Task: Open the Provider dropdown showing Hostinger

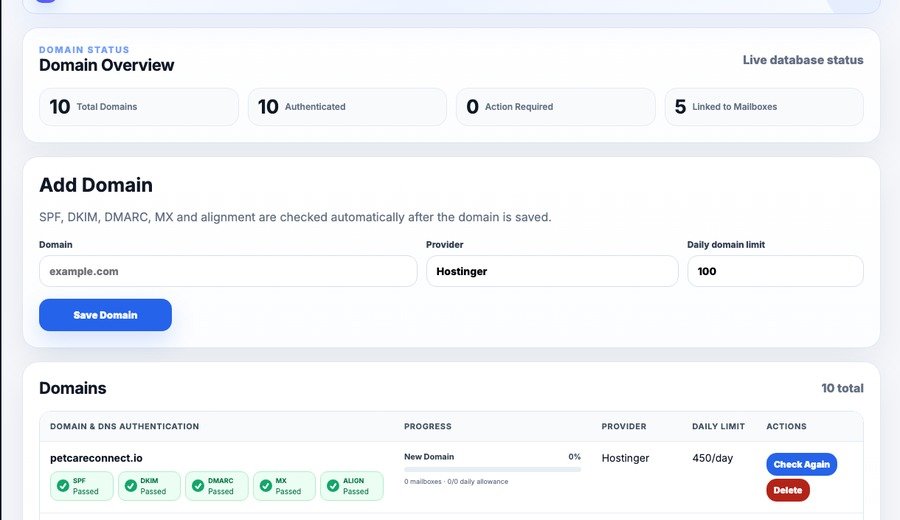Action: click(x=552, y=271)
